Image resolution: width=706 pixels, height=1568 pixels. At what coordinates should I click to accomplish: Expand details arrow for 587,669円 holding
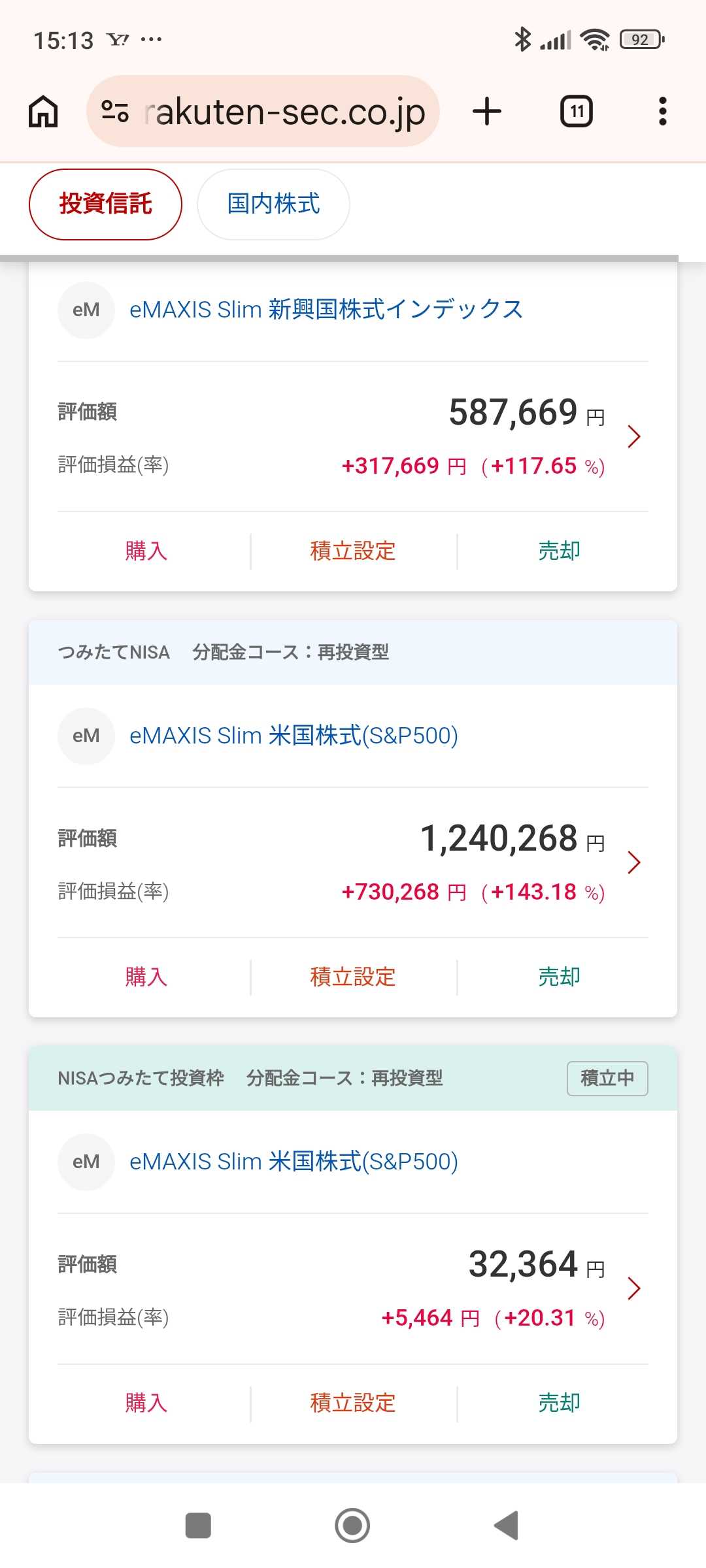tap(633, 436)
